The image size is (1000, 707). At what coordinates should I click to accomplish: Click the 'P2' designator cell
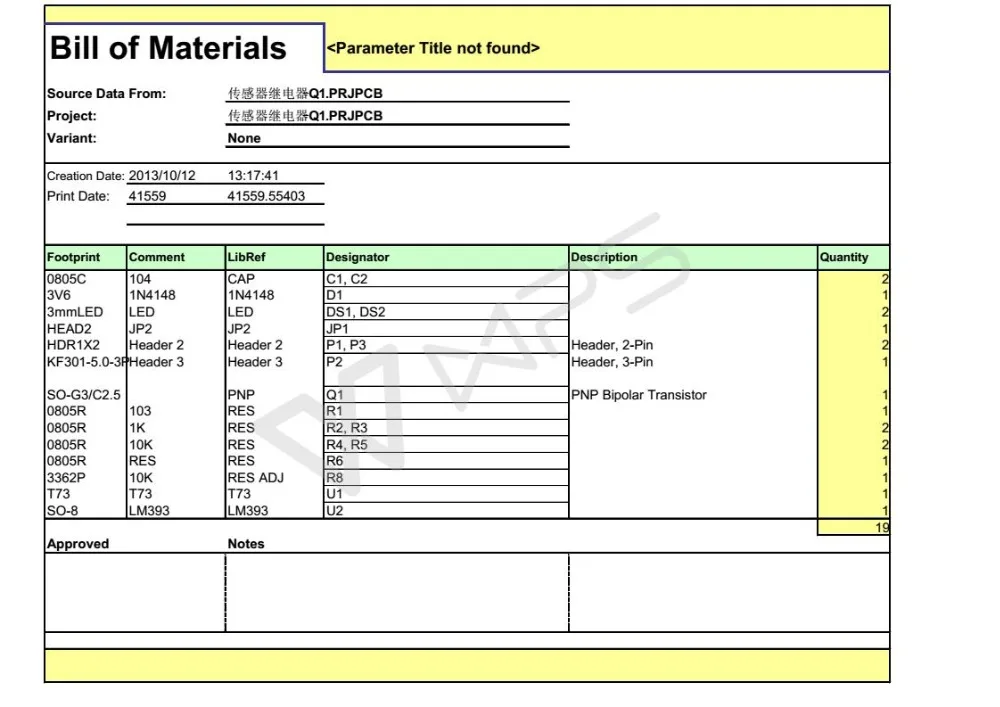pos(446,370)
